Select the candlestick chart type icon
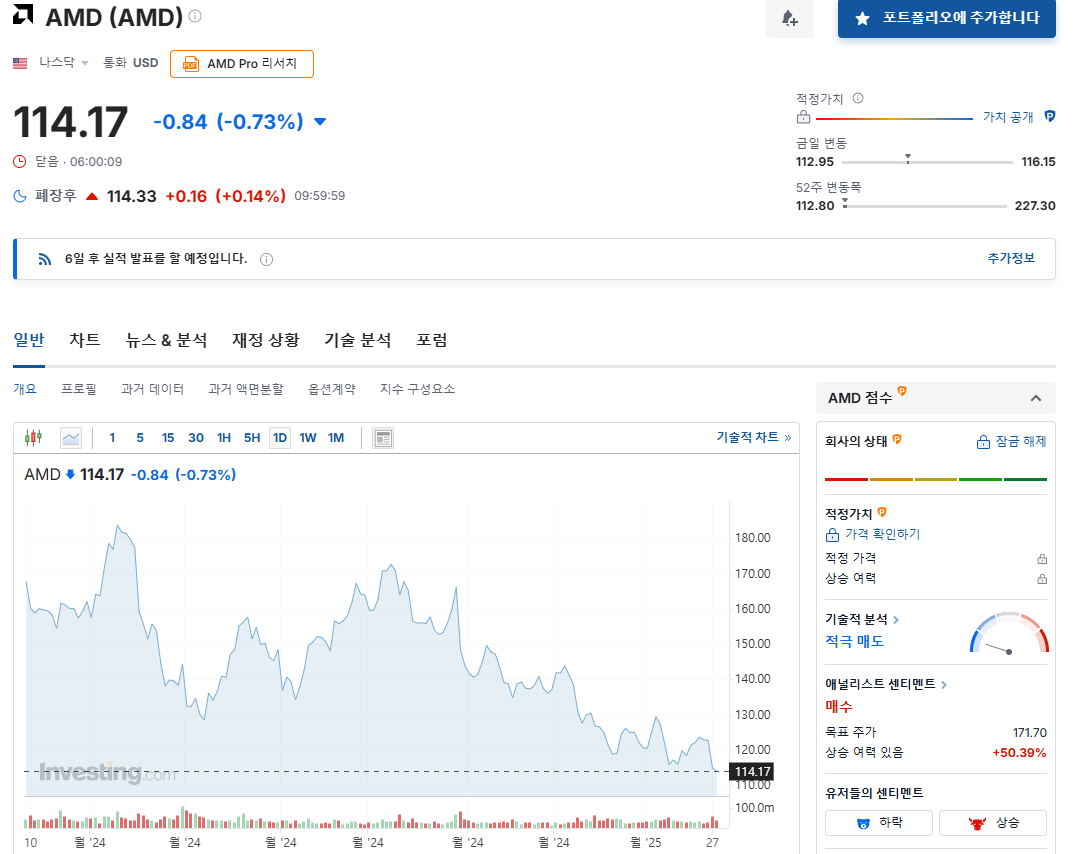The image size is (1078, 854). pyautogui.click(x=33, y=437)
